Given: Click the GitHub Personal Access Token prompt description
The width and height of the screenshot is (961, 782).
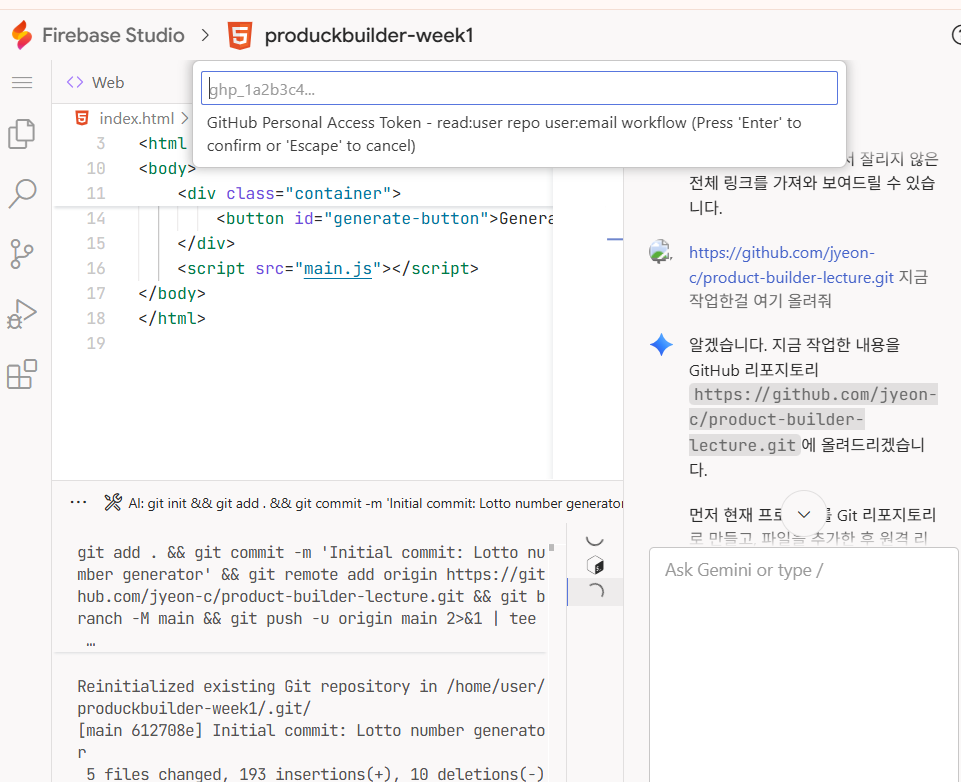Looking at the screenshot, I should (x=504, y=134).
